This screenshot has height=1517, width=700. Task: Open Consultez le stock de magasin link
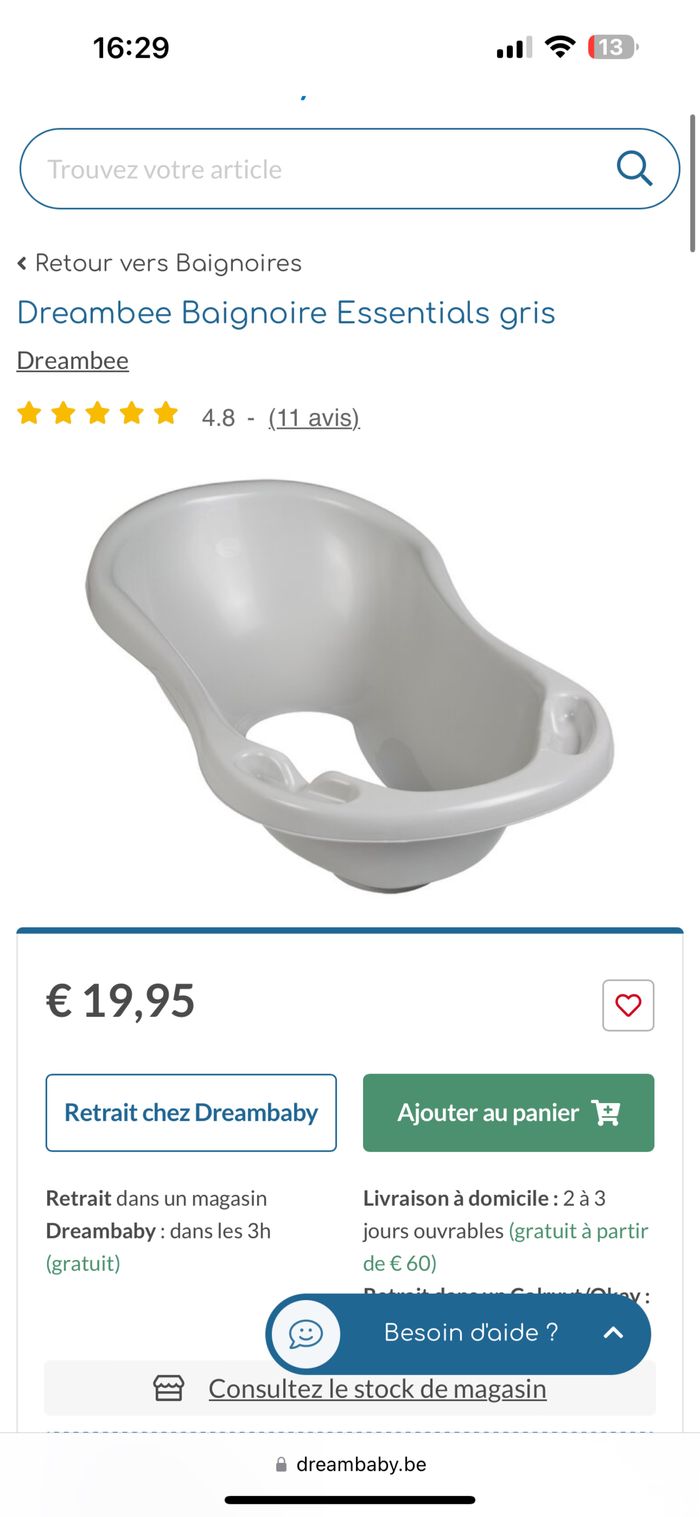(377, 1388)
